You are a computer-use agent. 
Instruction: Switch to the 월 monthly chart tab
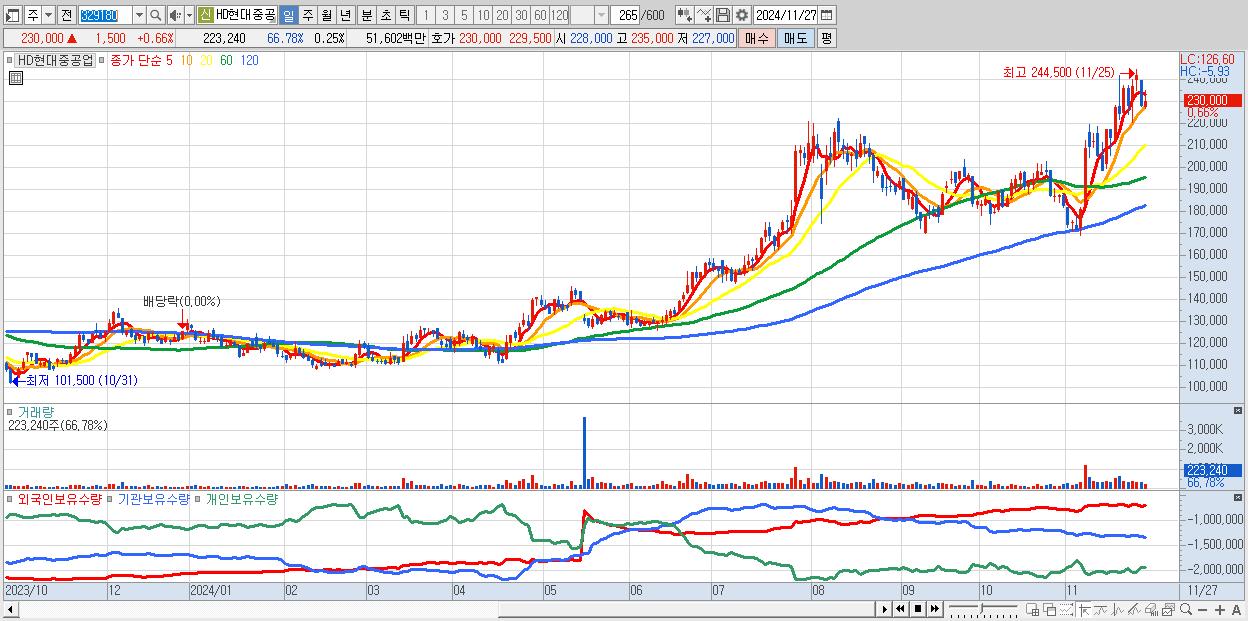point(326,15)
